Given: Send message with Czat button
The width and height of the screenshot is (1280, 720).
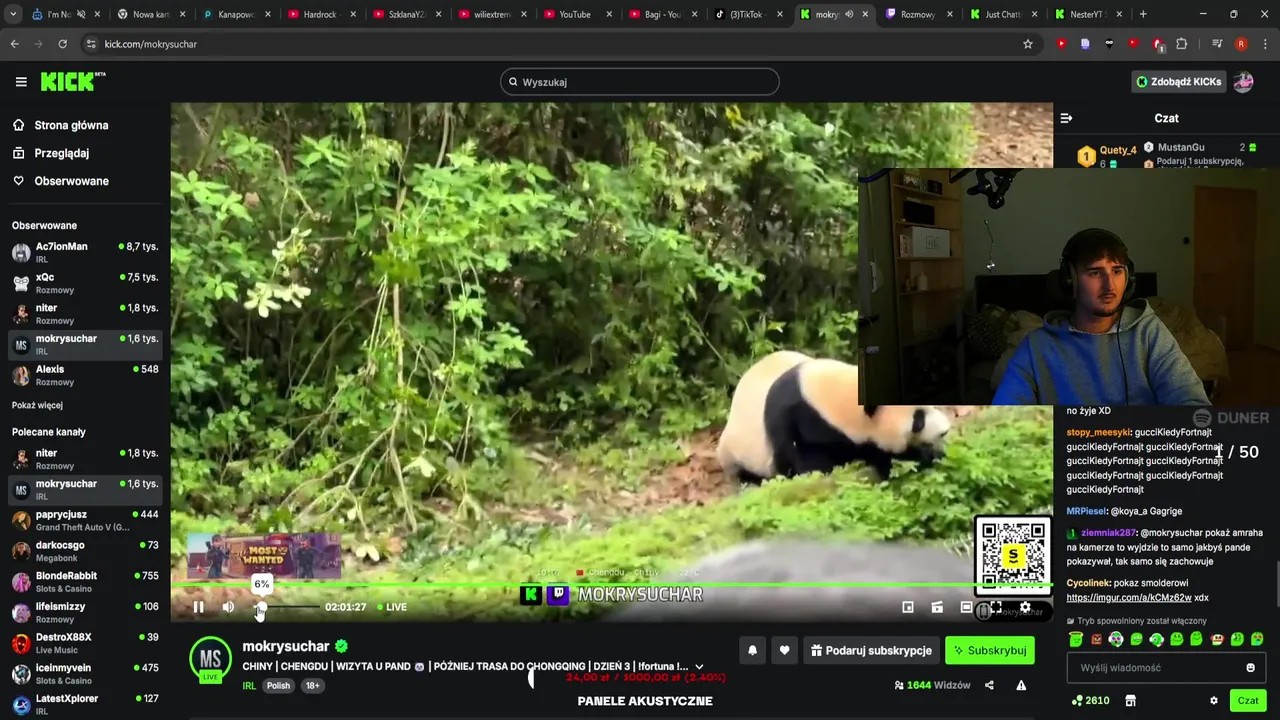Looking at the screenshot, I should (1248, 701).
